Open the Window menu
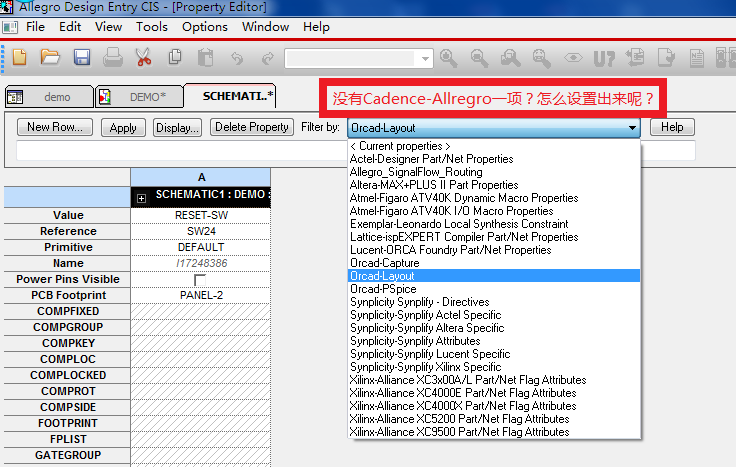 click(265, 27)
